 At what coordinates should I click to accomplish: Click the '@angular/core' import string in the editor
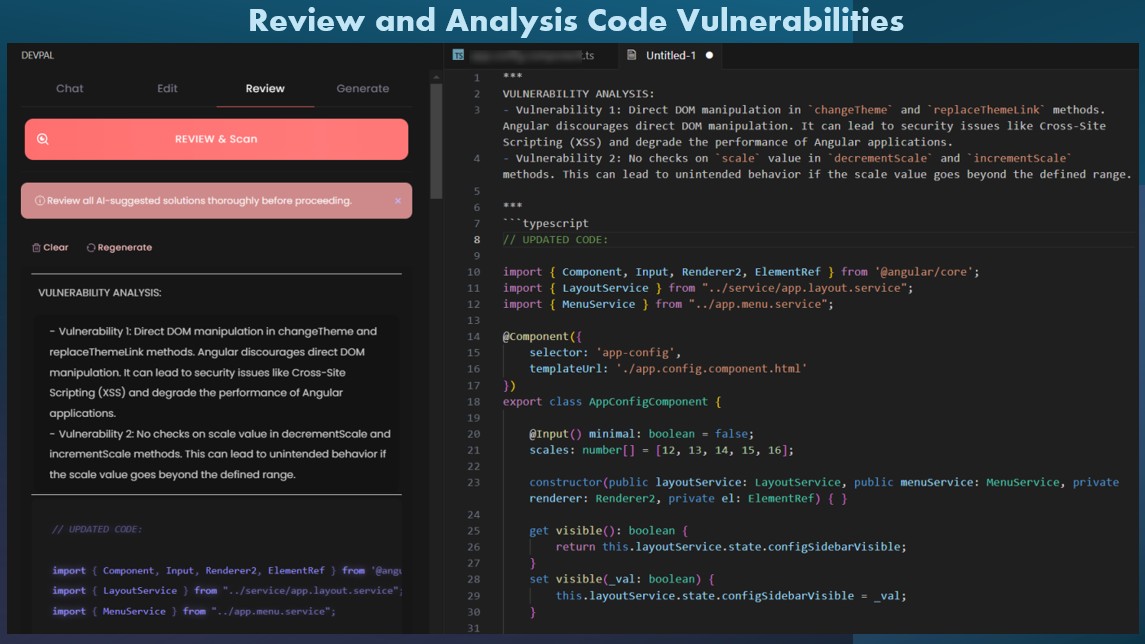point(924,272)
